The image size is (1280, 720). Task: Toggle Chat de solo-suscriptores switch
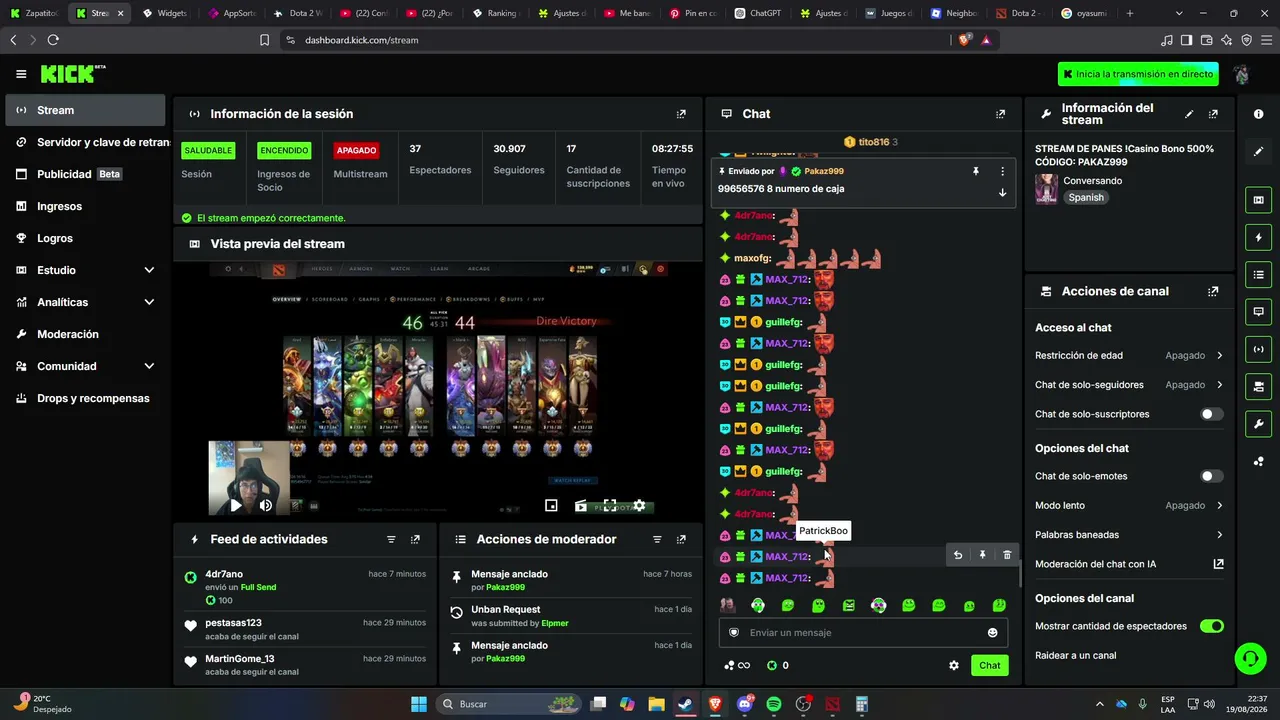pyautogui.click(x=1211, y=414)
